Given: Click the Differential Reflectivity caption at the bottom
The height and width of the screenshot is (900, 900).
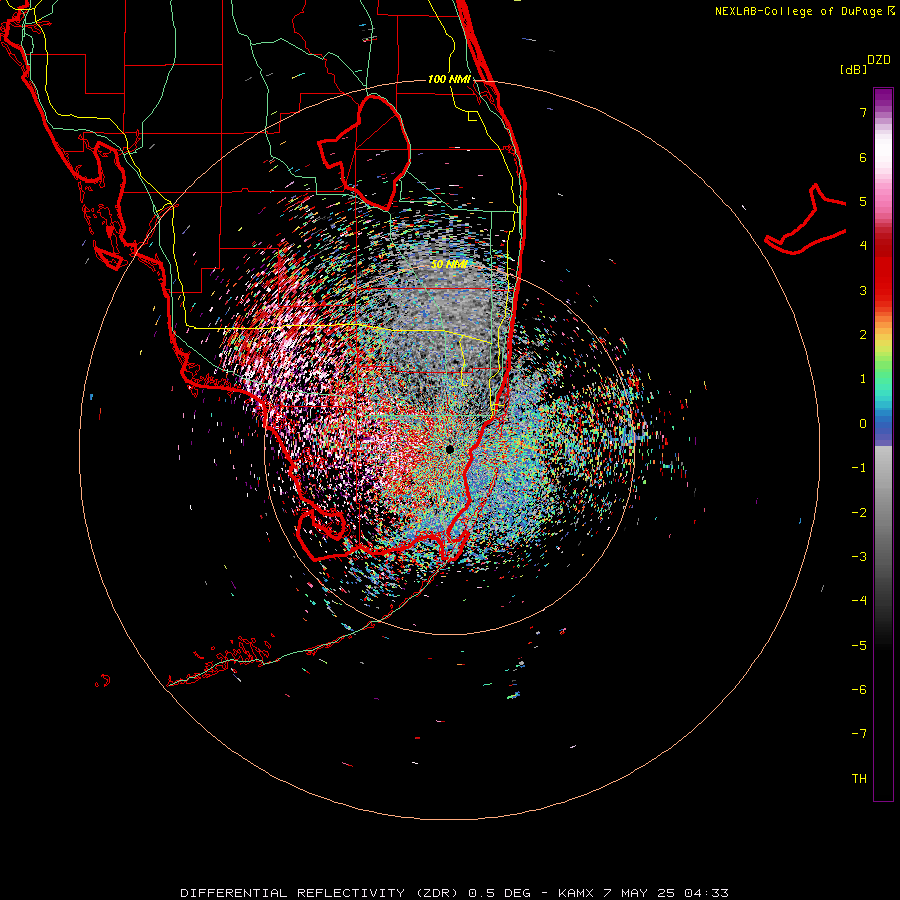Looking at the screenshot, I should [455, 893].
